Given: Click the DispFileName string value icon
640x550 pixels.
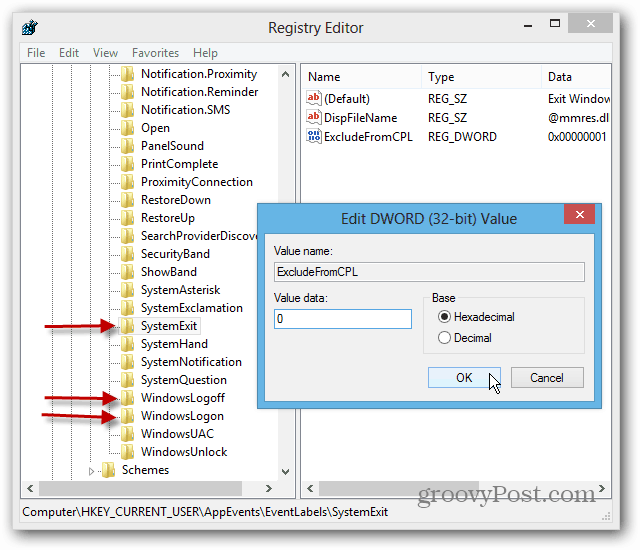Looking at the screenshot, I should click(313, 117).
